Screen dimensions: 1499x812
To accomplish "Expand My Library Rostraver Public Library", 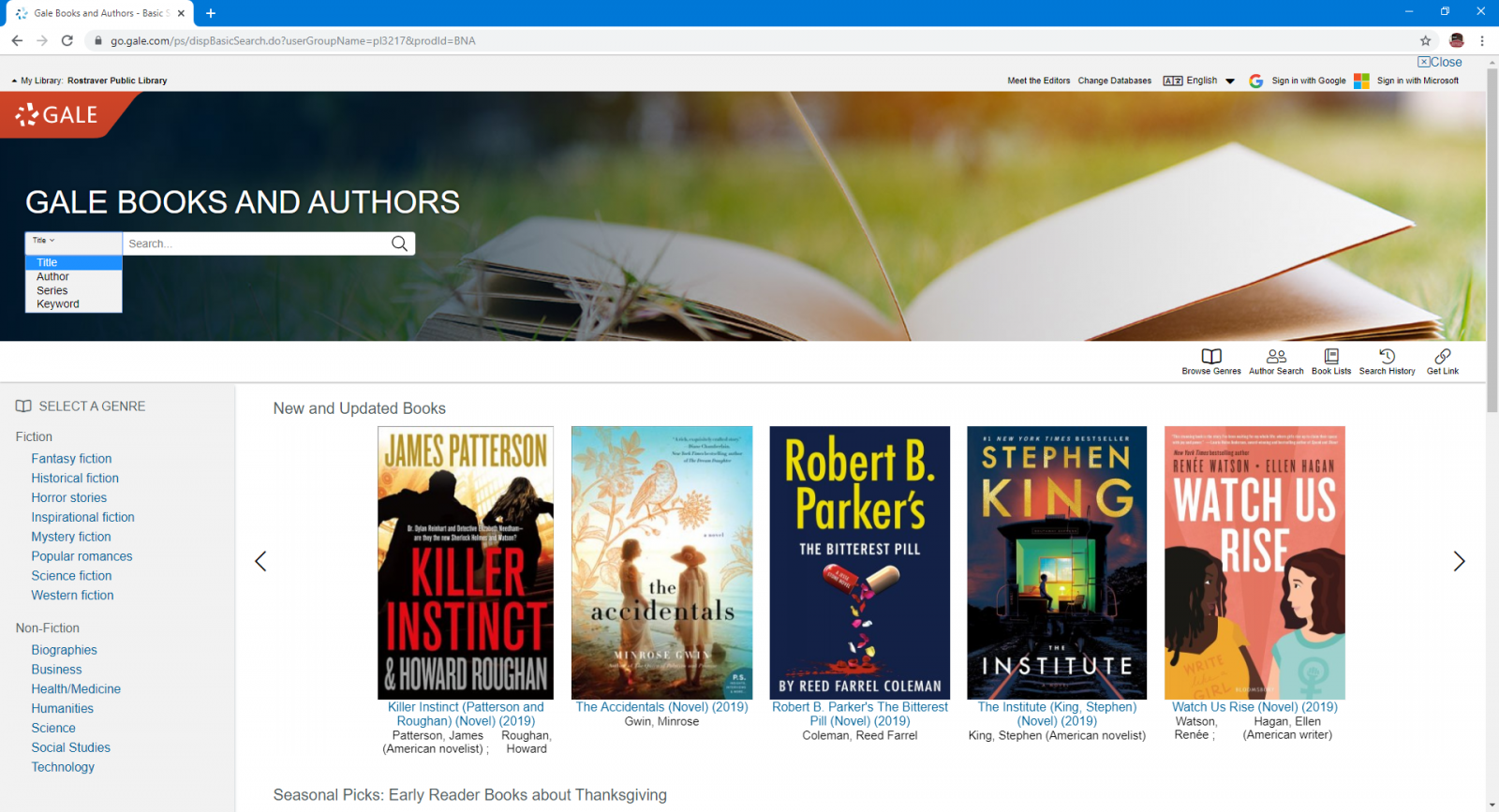I will coord(89,81).
